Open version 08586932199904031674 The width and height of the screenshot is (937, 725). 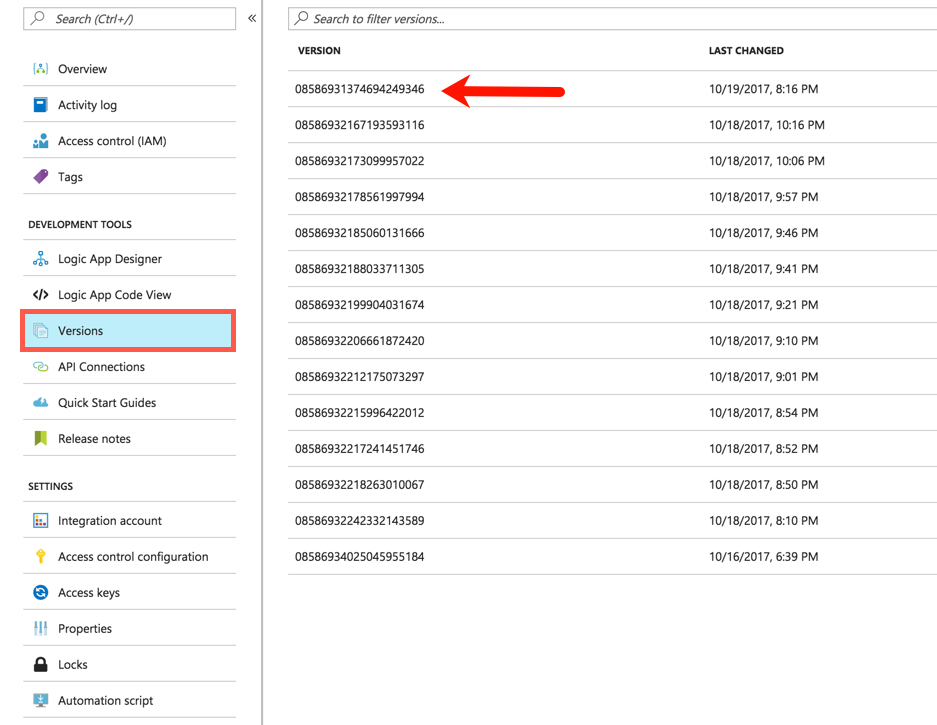[x=359, y=305]
